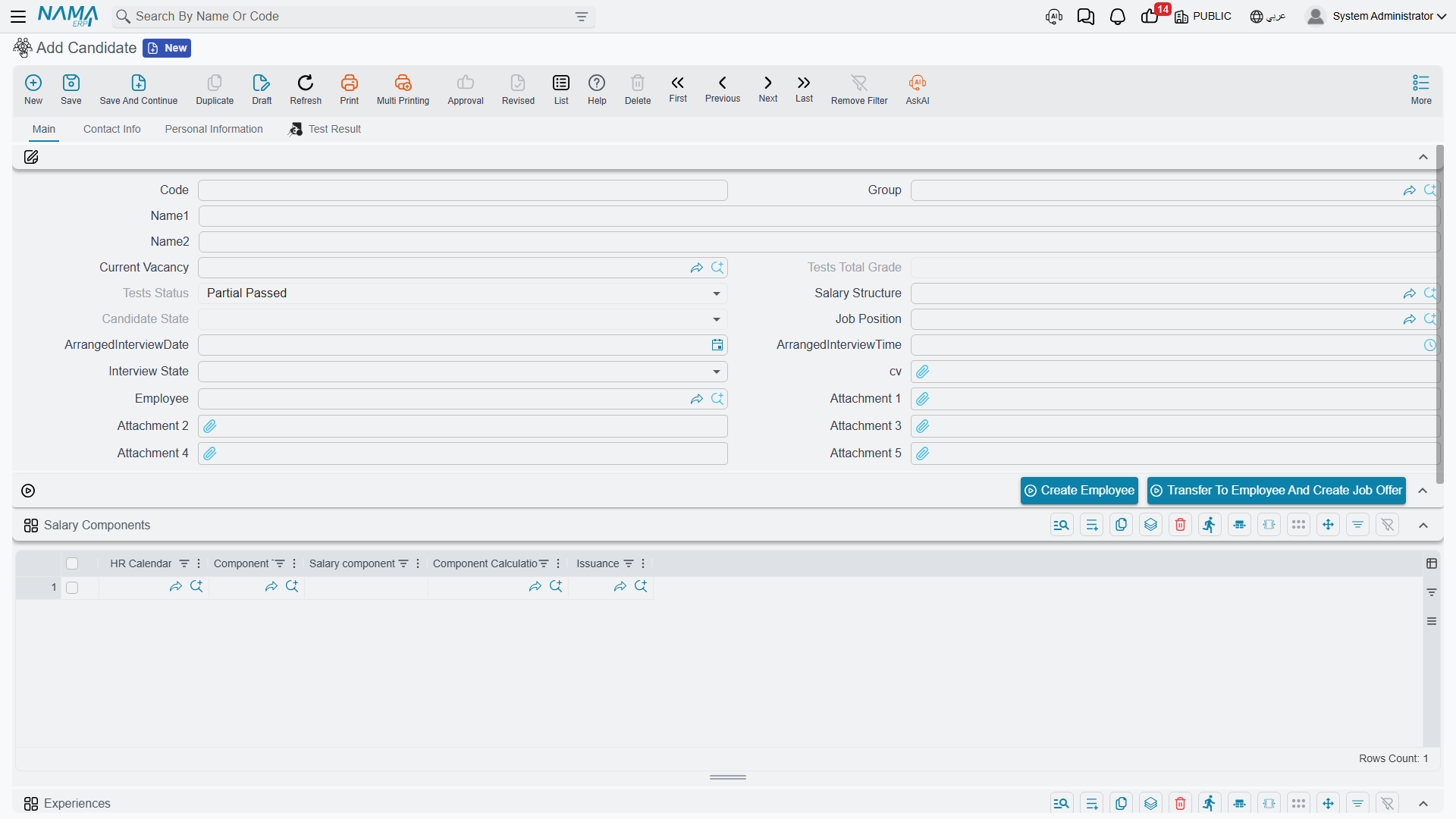Image resolution: width=1456 pixels, height=819 pixels.
Task: Click PUBLIC company selector
Action: [x=1203, y=16]
